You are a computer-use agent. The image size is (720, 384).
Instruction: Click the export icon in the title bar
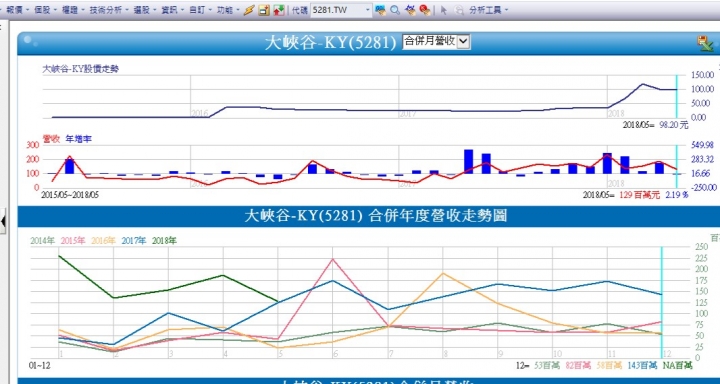point(704,44)
